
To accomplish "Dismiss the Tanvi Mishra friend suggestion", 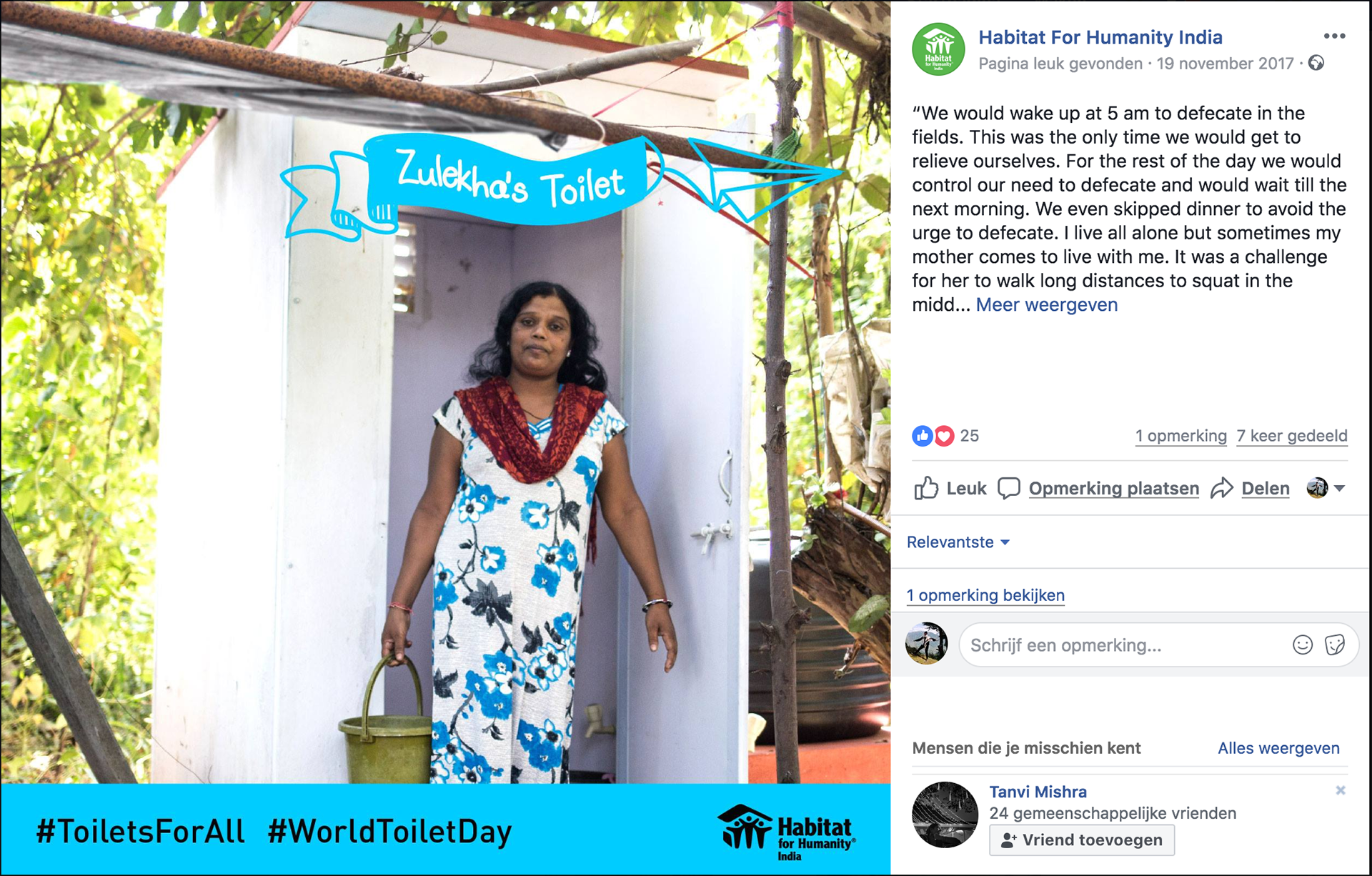I will point(1341,790).
